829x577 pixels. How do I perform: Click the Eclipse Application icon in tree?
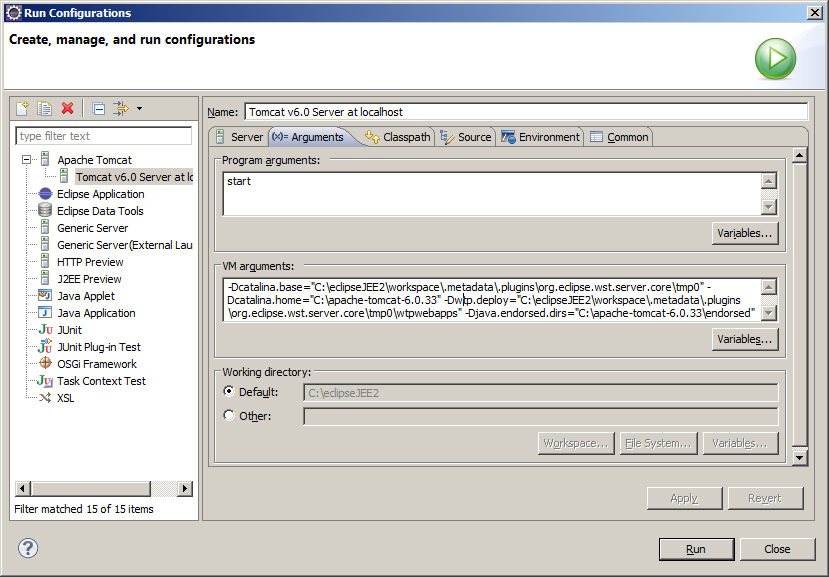45,194
